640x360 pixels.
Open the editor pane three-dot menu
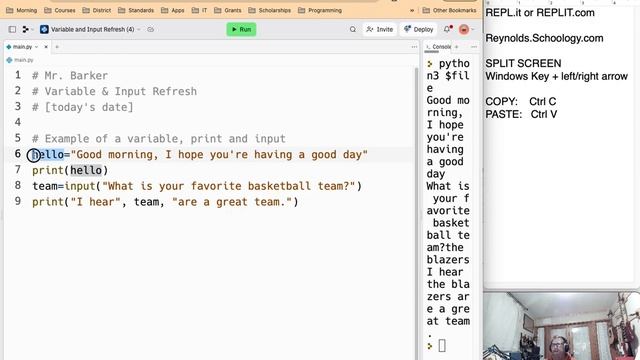point(414,47)
